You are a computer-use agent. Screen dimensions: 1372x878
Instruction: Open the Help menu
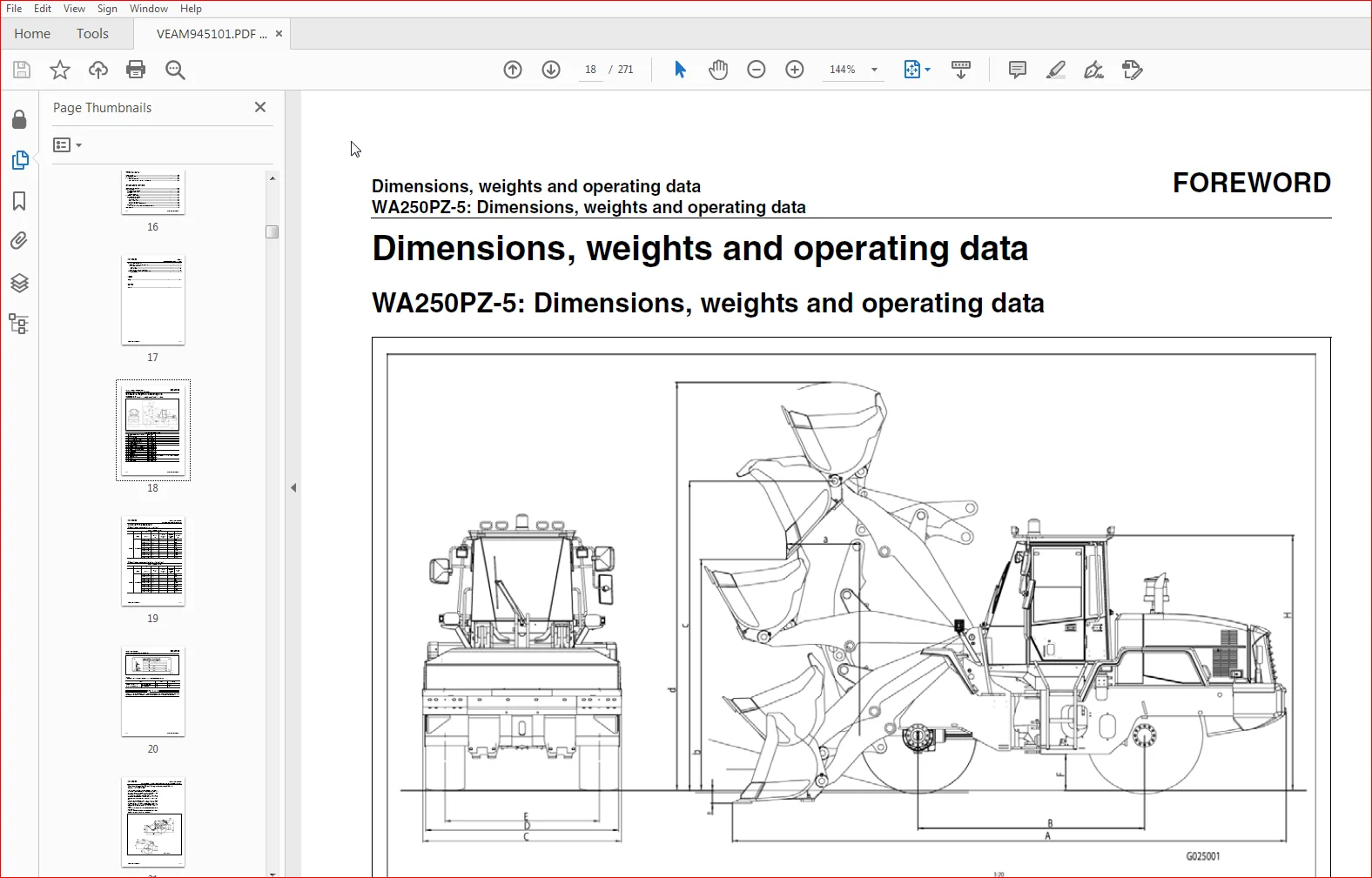(191, 9)
